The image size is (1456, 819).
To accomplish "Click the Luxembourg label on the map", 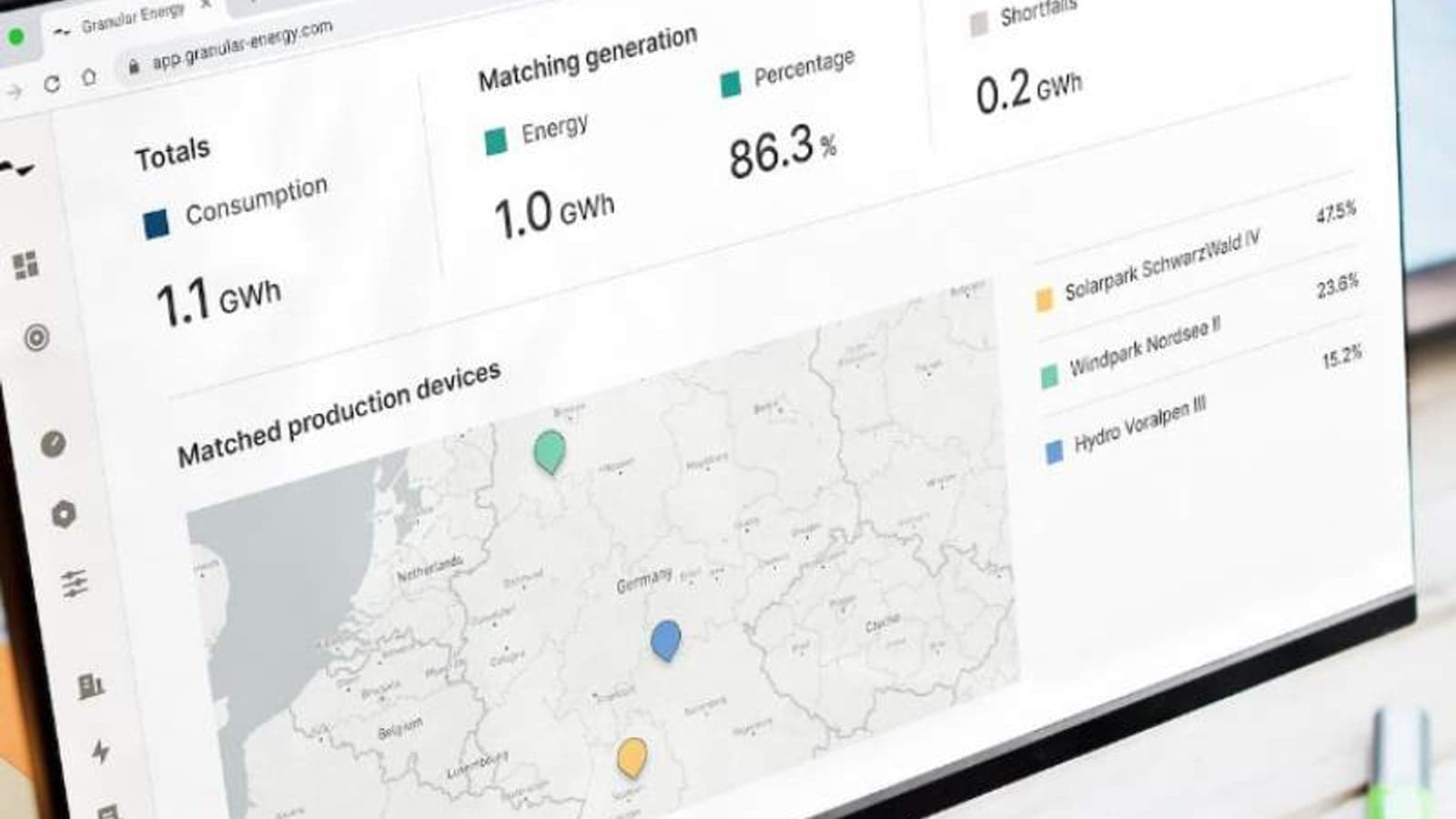I will point(477,764).
